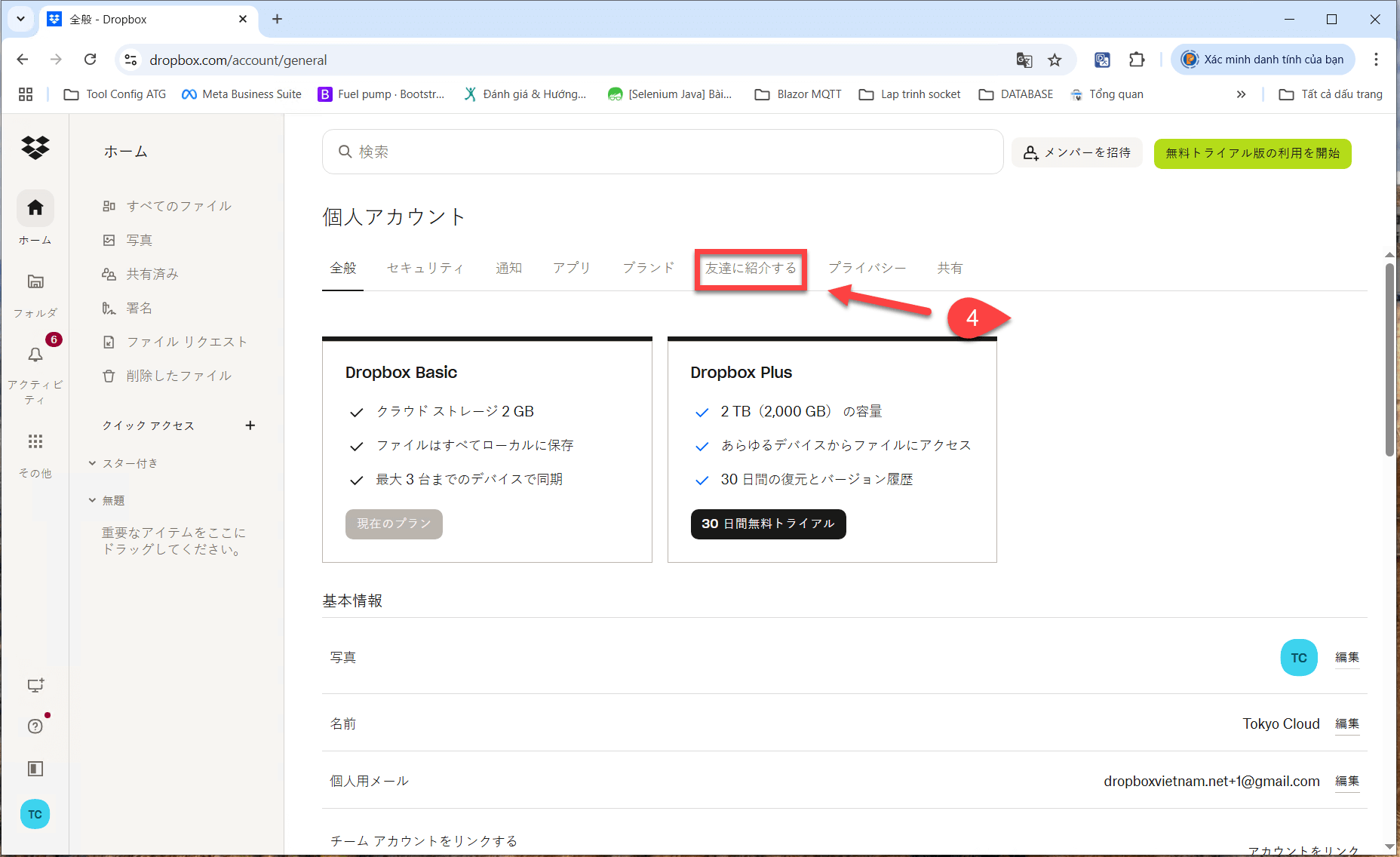Viewport: 1400px width, 857px height.
Task: Click the TC profile photo avatar
Action: click(x=1298, y=658)
